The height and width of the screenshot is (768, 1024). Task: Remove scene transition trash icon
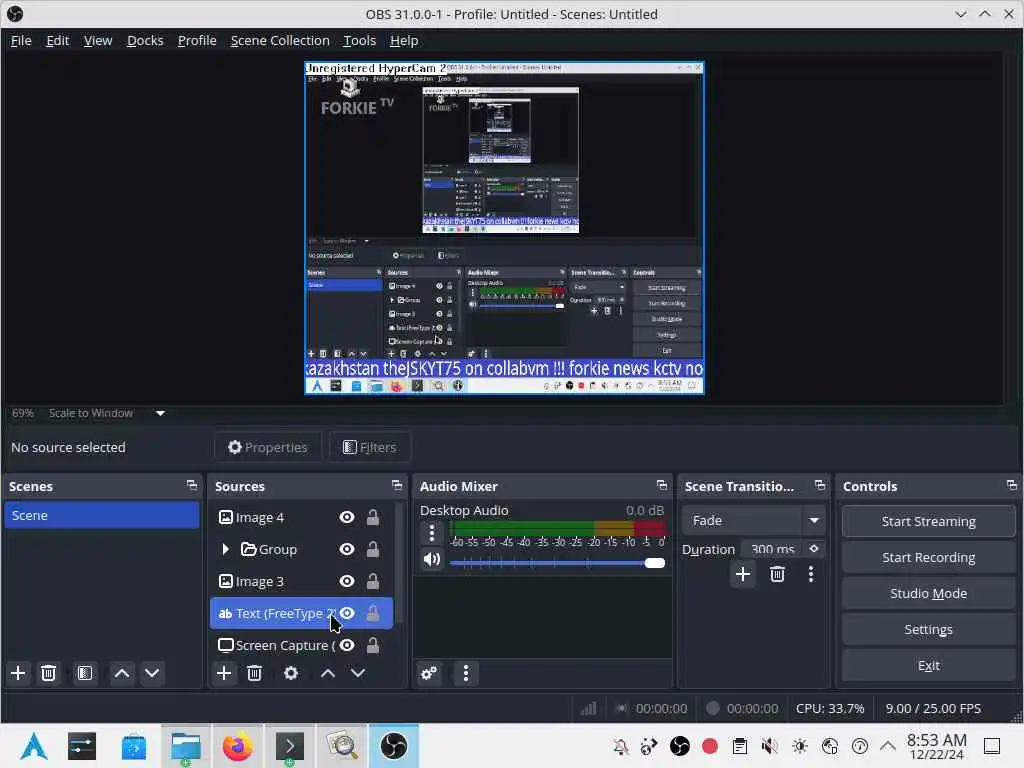(777, 574)
